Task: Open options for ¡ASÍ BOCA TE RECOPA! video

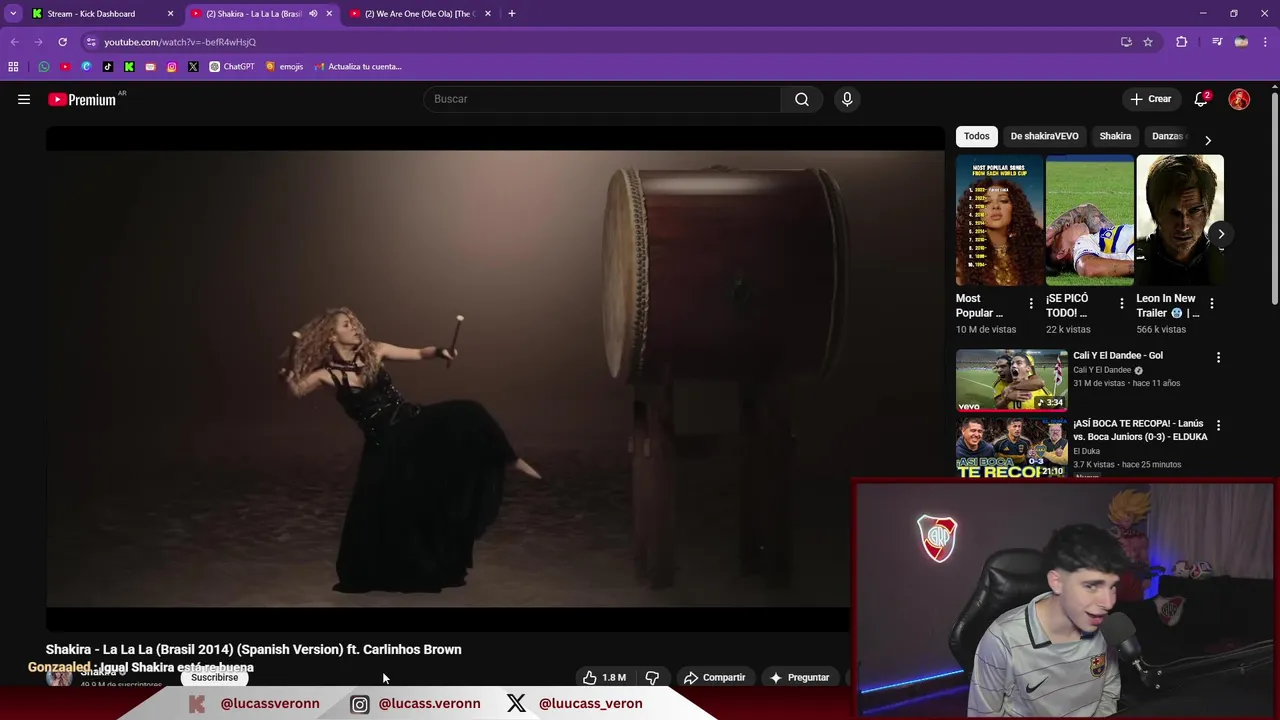Action: pos(1218,425)
